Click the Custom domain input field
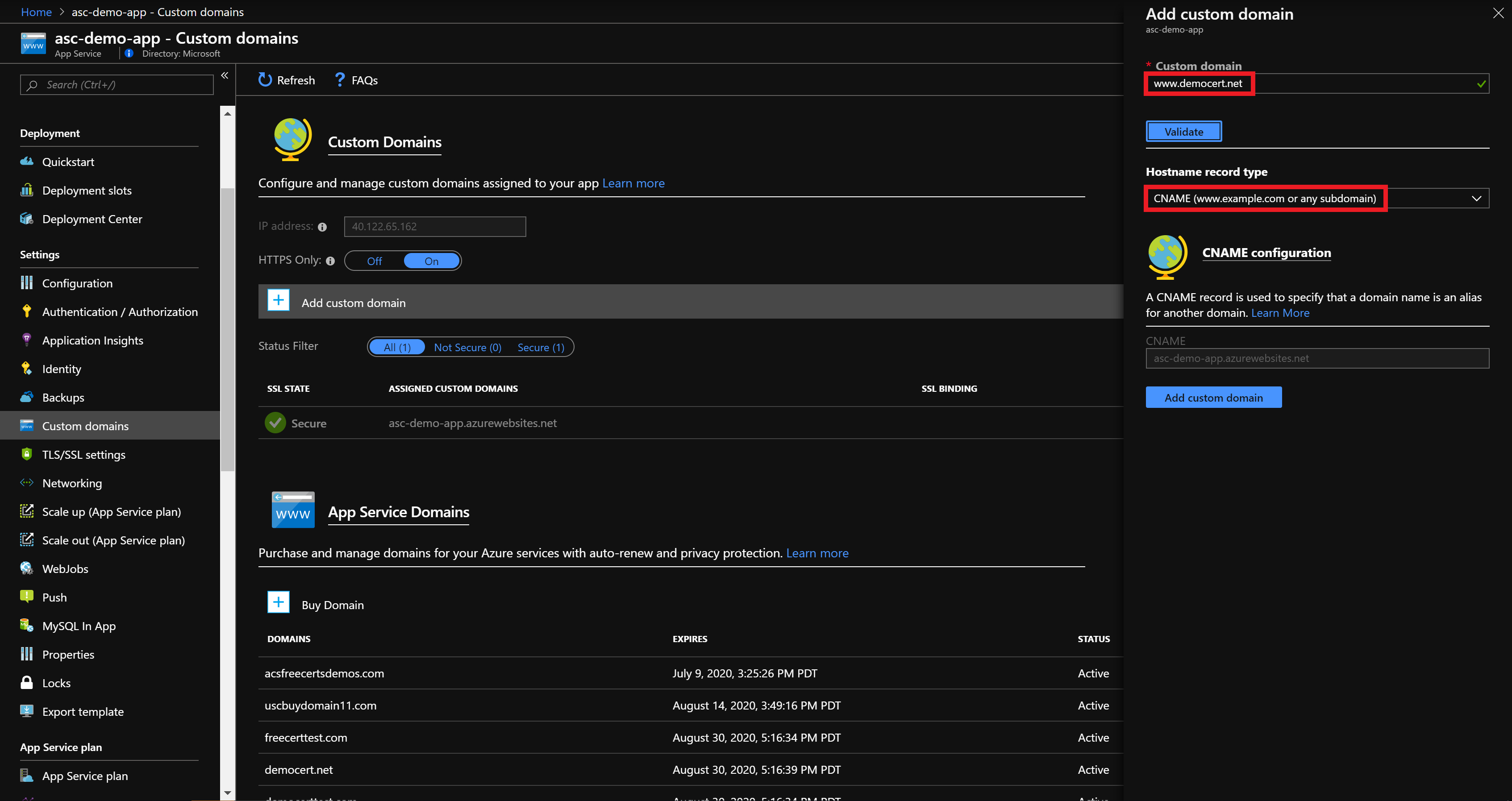 [x=1317, y=83]
